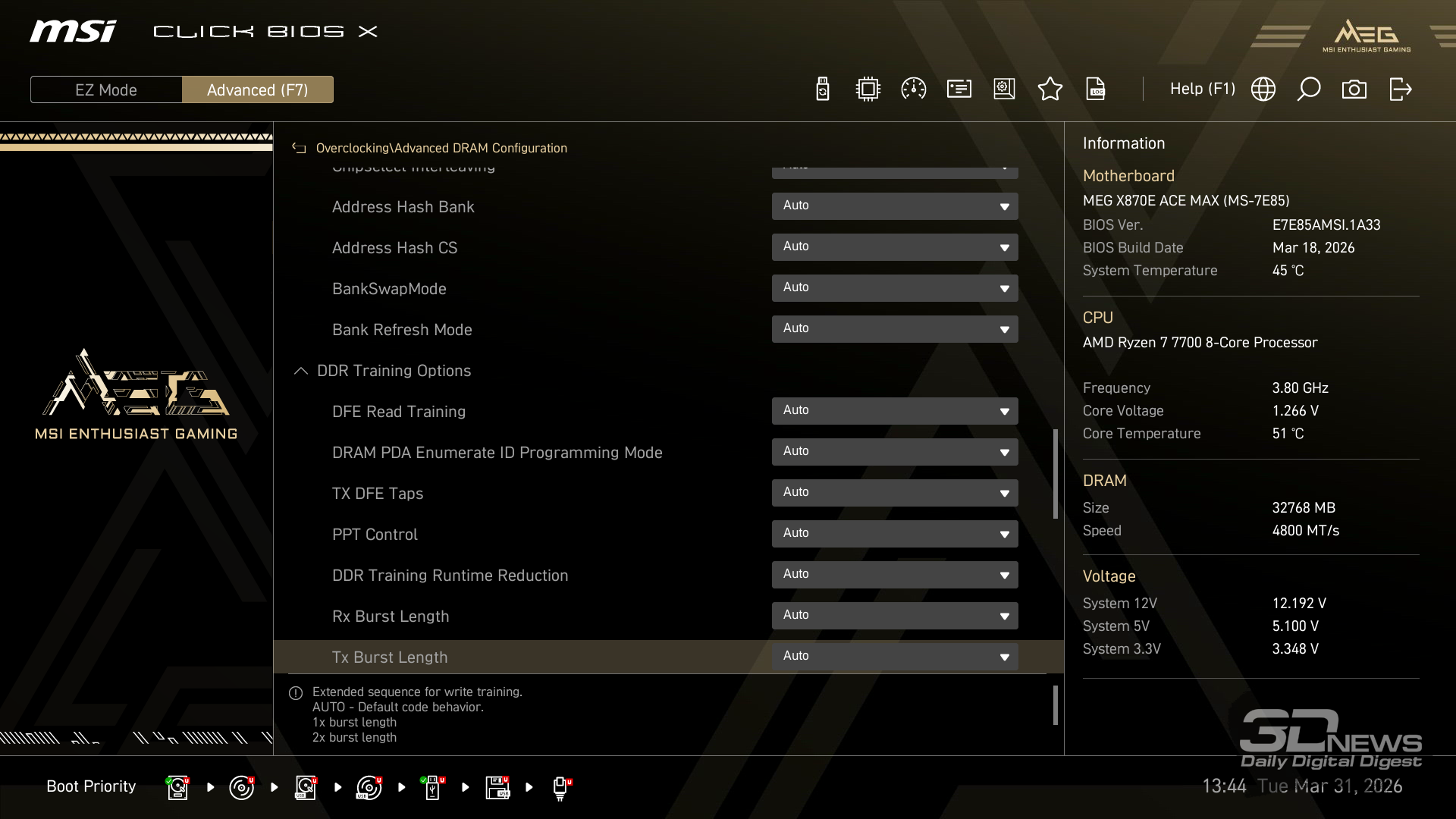This screenshot has height=819, width=1456.
Task: Open the M-Flash USB update icon
Action: 822,89
